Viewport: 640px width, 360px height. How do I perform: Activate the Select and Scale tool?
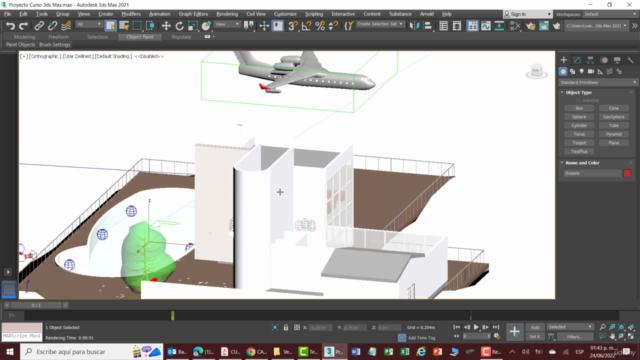(193, 26)
